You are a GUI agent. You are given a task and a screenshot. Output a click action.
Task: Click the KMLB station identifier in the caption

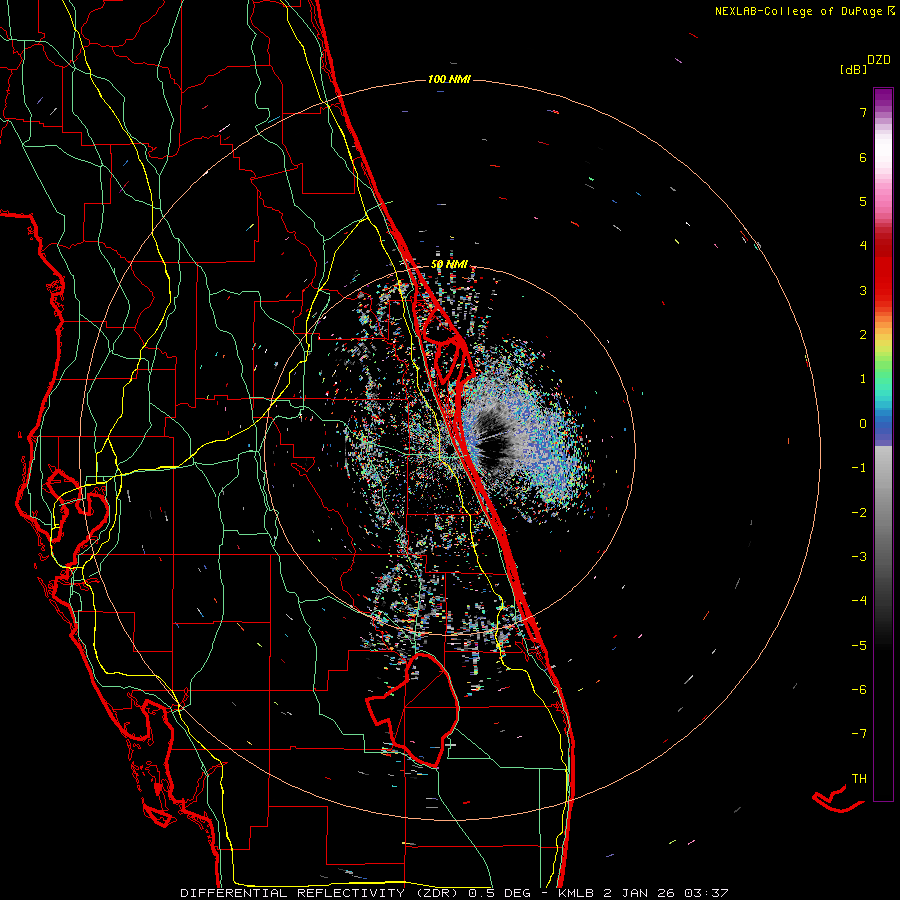tap(578, 893)
